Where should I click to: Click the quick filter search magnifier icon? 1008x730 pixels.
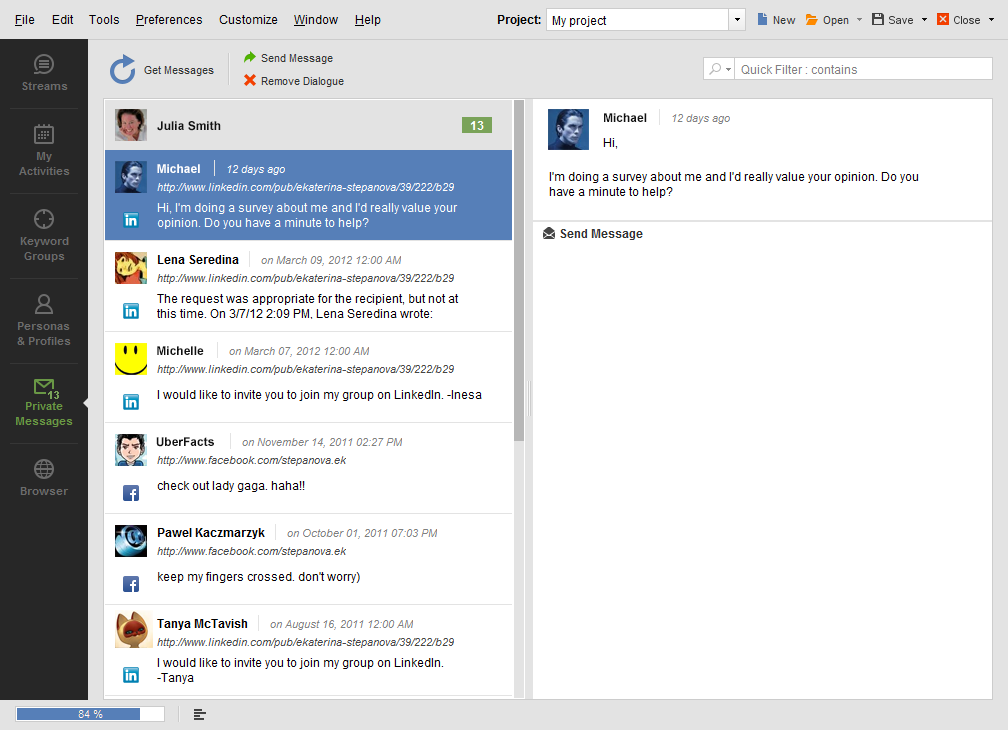715,69
